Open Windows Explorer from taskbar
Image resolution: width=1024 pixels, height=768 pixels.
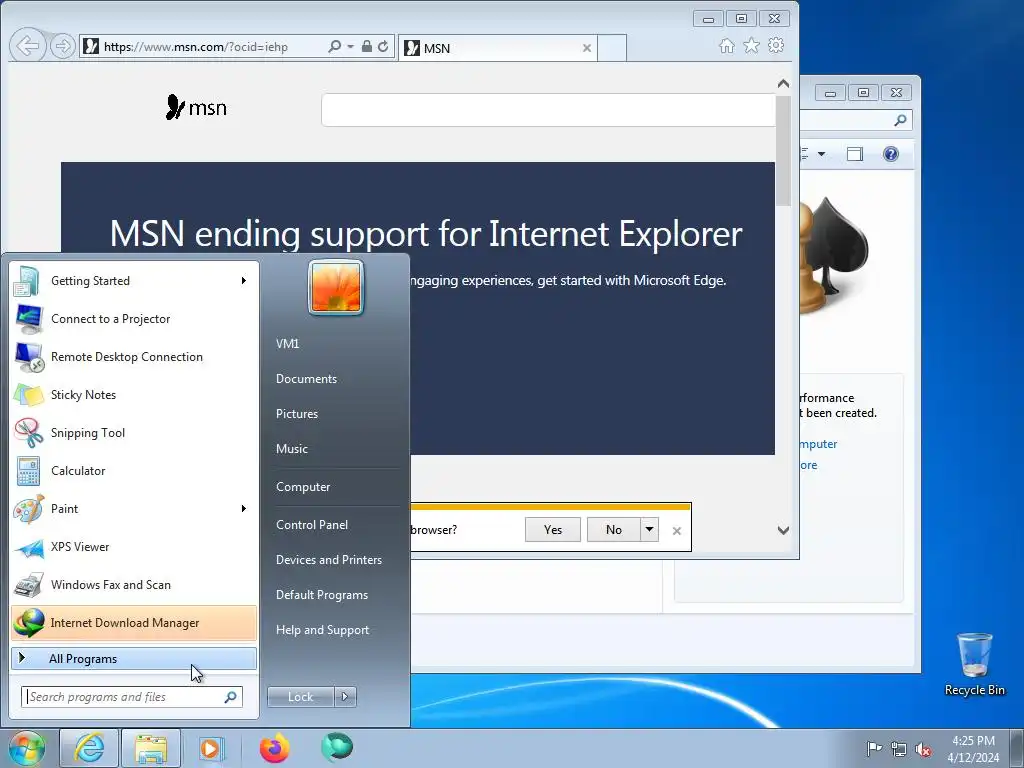(151, 748)
